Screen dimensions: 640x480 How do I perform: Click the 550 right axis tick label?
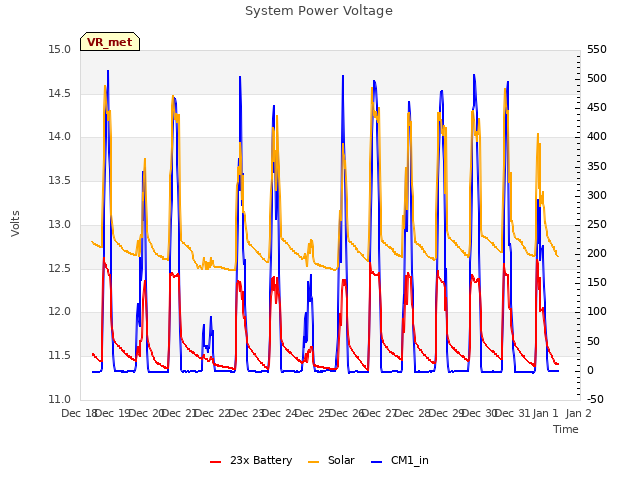[x=597, y=50]
